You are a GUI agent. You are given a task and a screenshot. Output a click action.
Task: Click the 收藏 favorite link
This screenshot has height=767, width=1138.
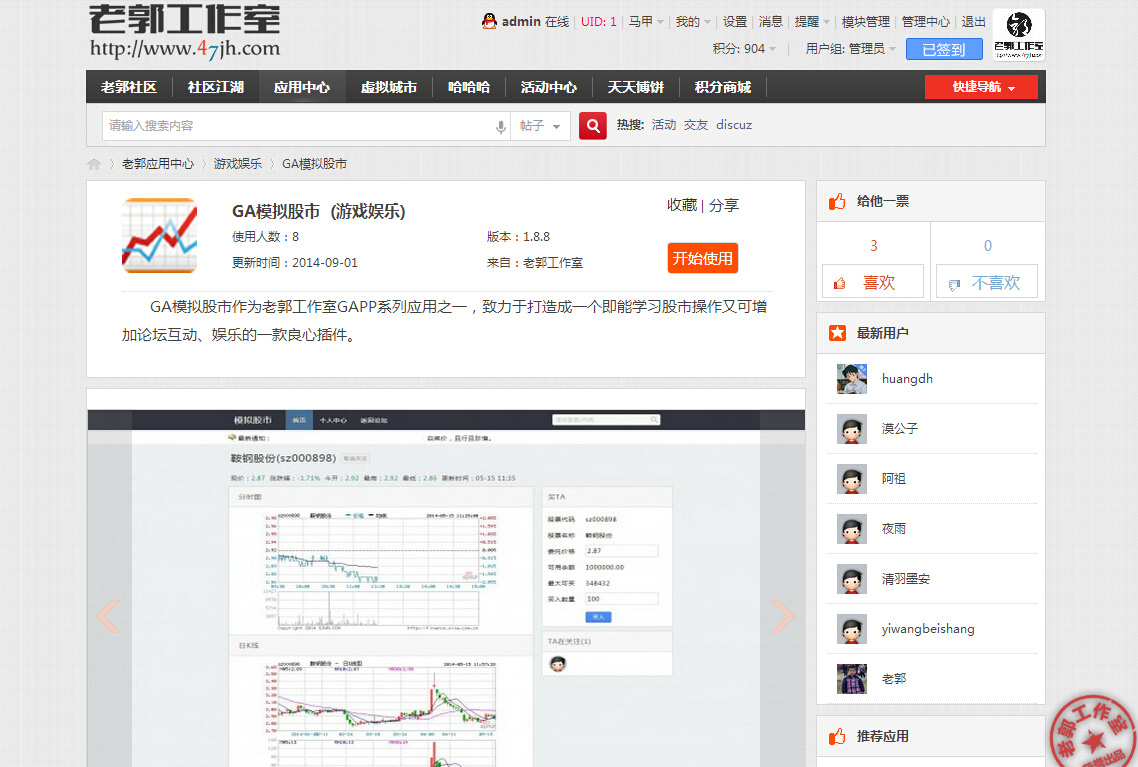tap(682, 204)
